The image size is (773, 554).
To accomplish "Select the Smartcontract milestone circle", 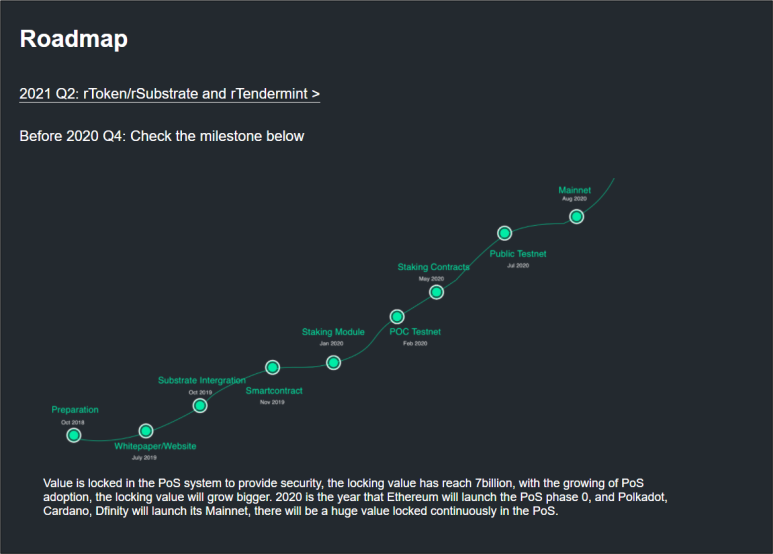I will coord(272,367).
